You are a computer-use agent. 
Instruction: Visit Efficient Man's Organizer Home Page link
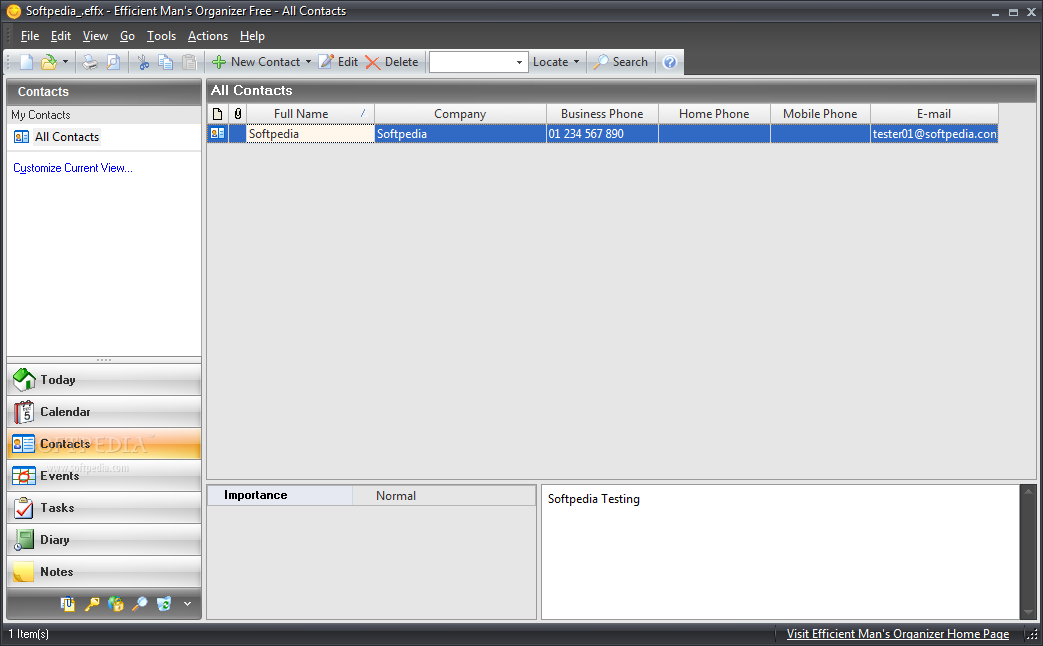[898, 634]
